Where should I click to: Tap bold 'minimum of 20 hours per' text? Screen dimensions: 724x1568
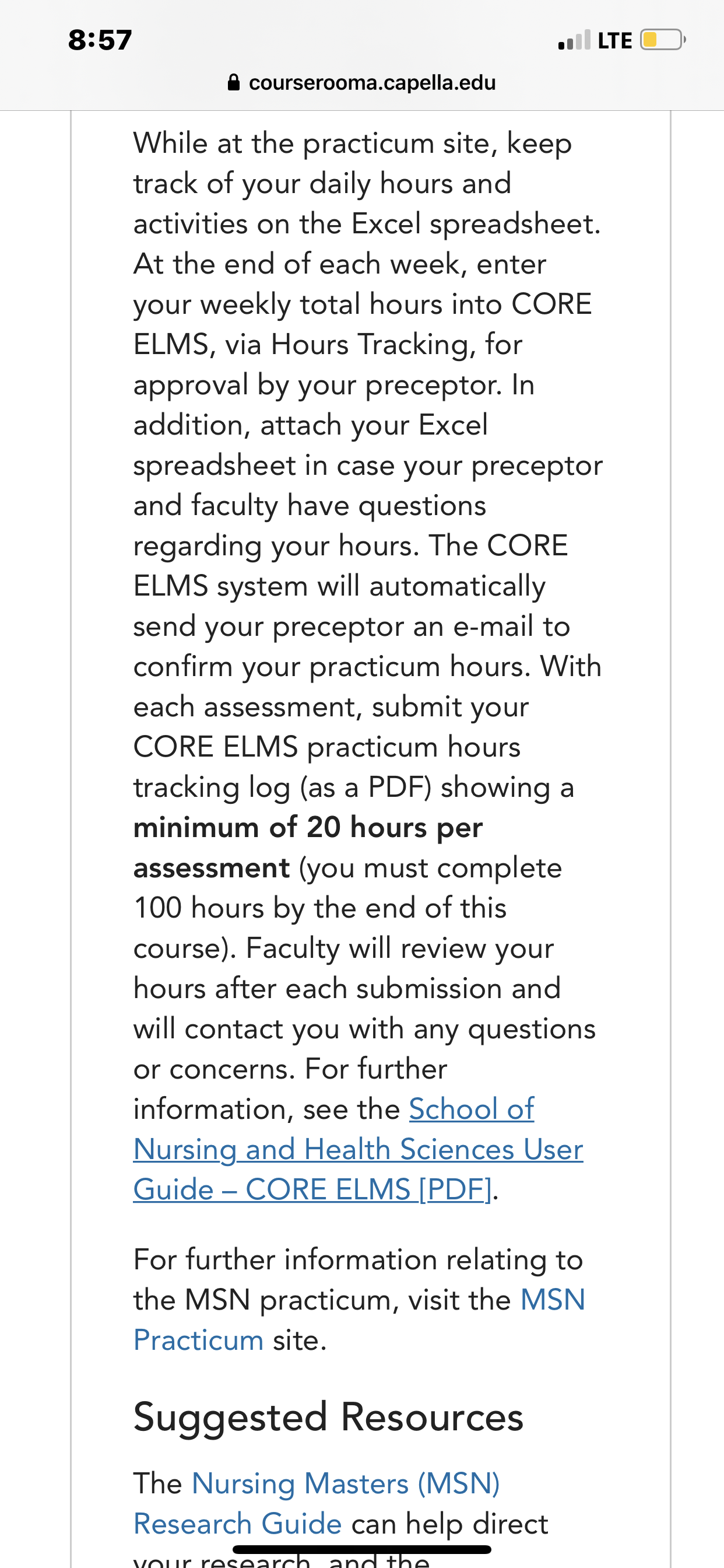pos(308,827)
